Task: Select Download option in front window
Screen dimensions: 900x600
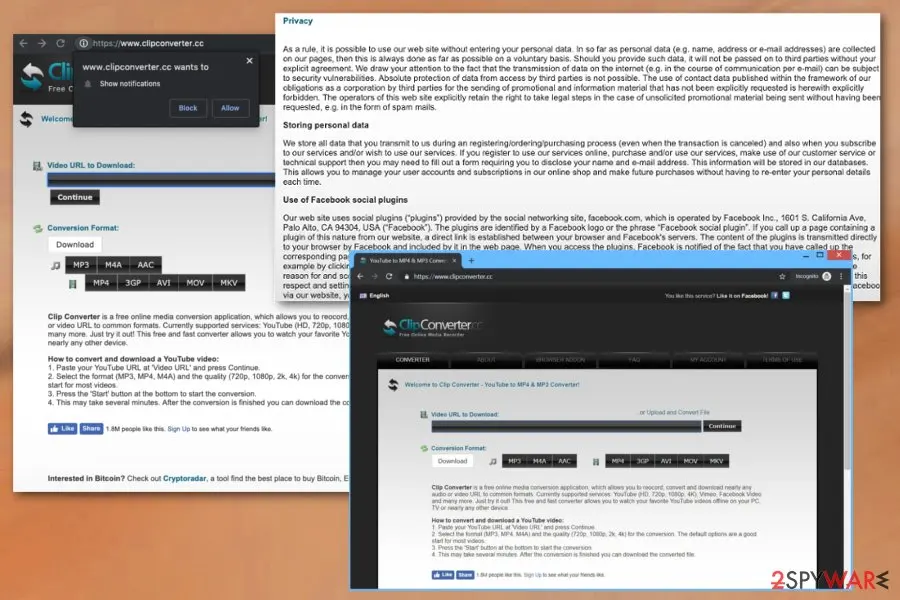Action: 452,461
